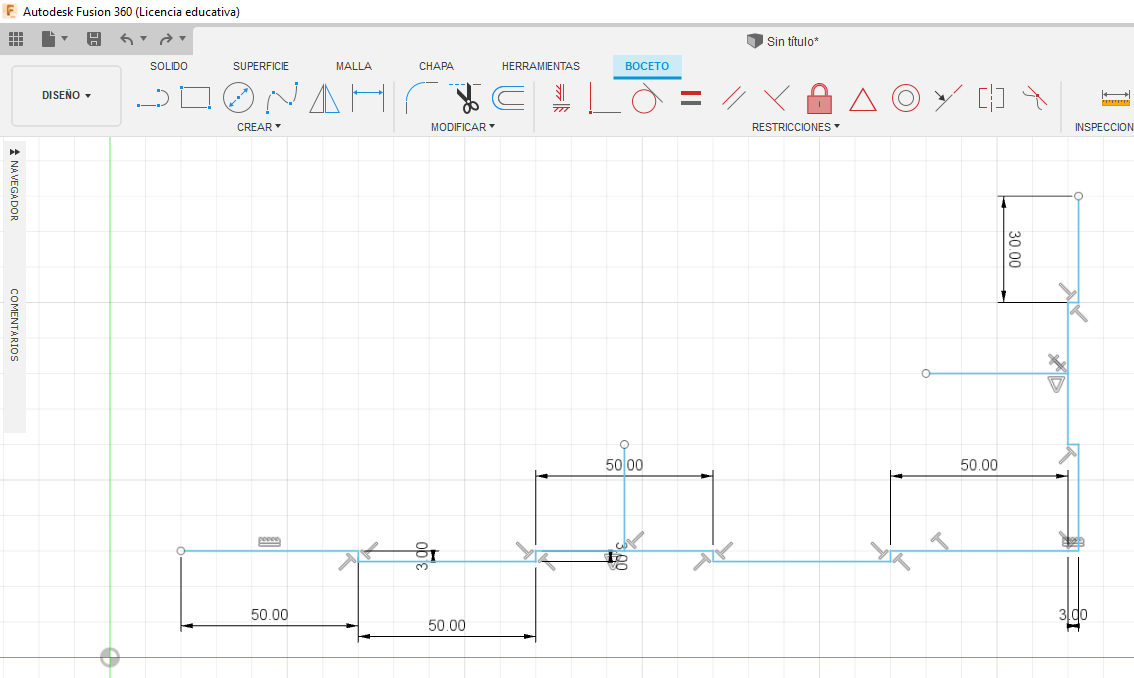This screenshot has width=1134, height=678.
Task: Switch to the SUPERFICIE tab
Action: click(x=260, y=66)
